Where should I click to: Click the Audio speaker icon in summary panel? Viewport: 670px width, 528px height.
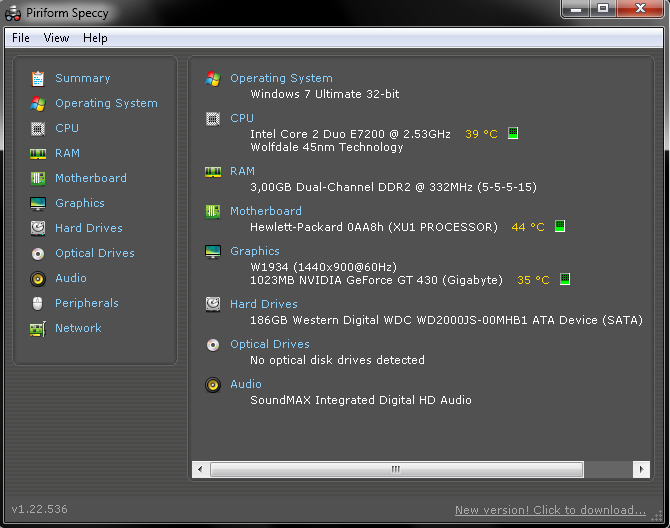213,385
